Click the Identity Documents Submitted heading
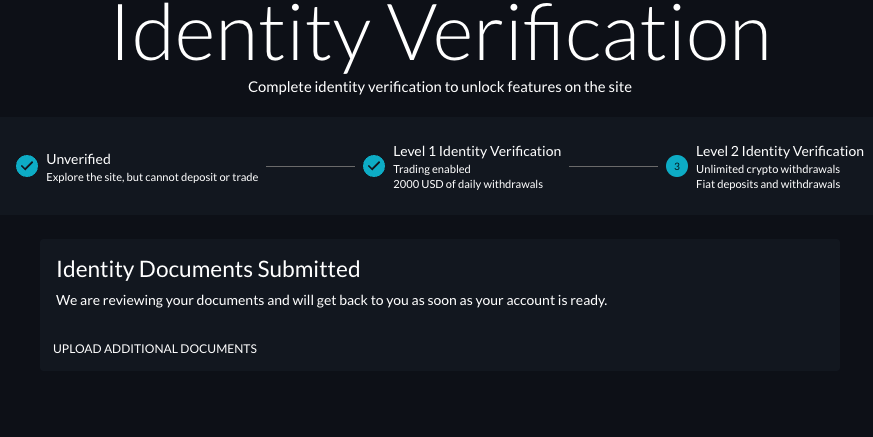Viewport: 873px width, 437px height. (208, 269)
